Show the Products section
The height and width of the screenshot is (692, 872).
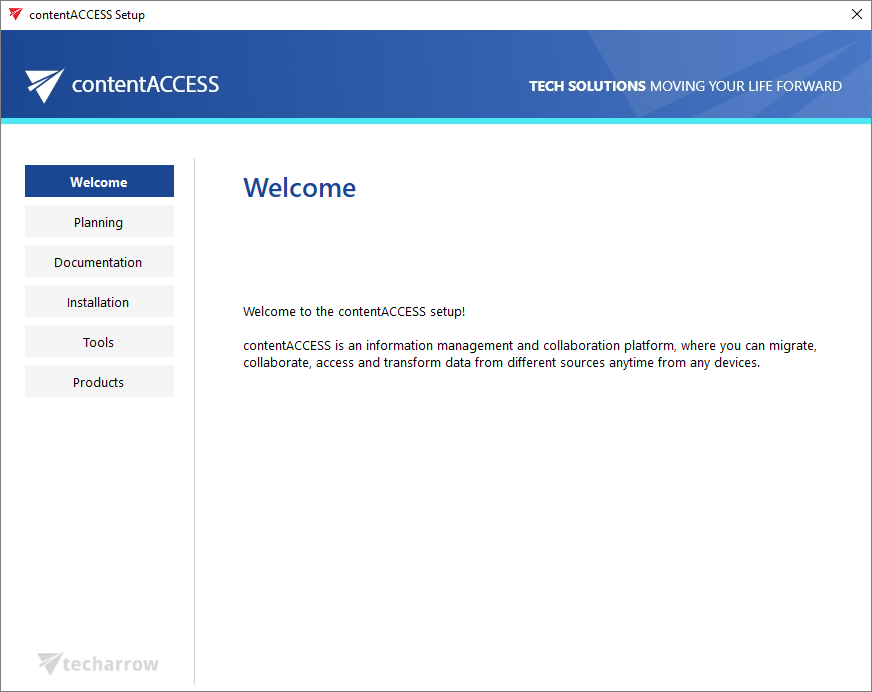(99, 382)
